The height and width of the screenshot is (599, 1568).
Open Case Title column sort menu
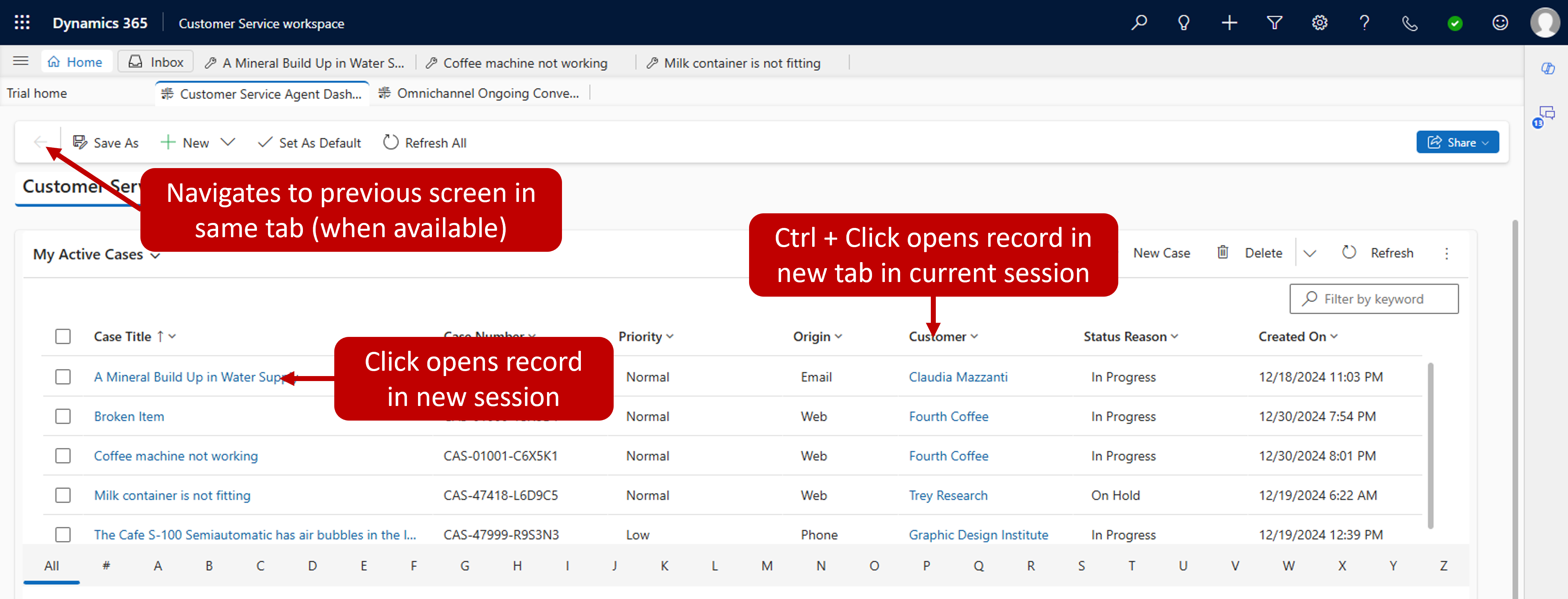point(134,336)
